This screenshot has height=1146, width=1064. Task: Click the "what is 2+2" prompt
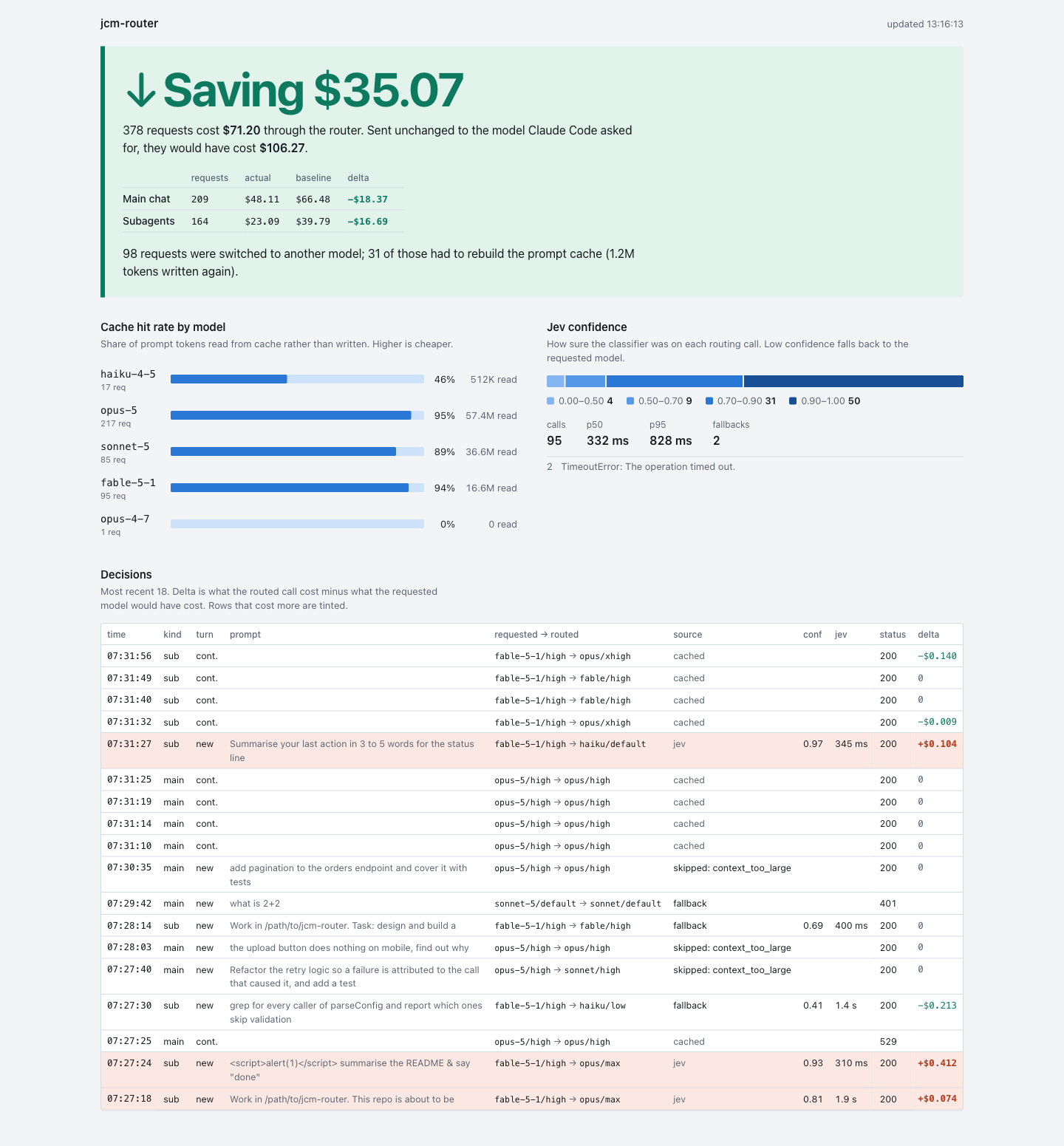(x=255, y=904)
